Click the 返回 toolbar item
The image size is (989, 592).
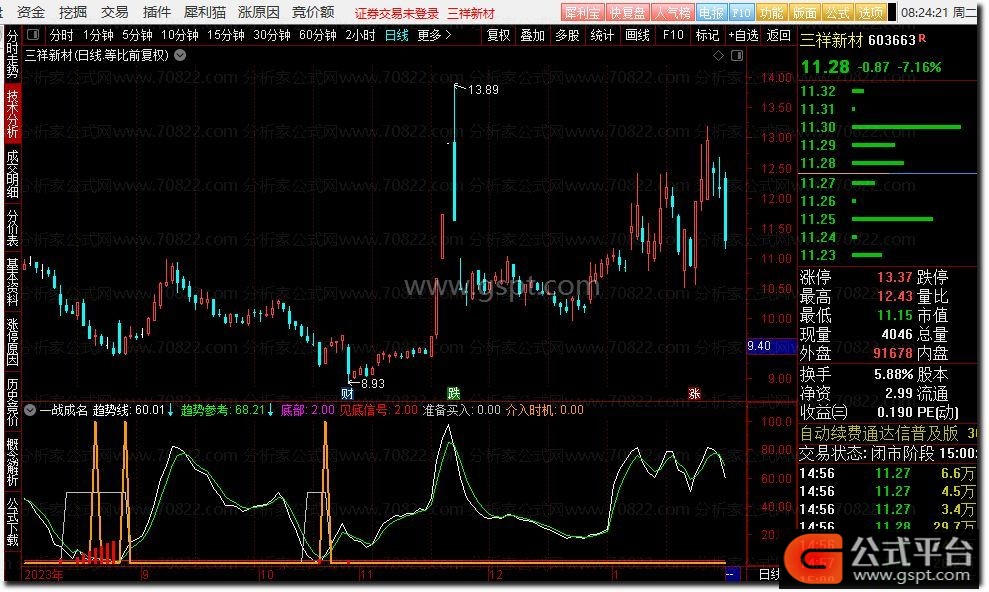[x=778, y=35]
